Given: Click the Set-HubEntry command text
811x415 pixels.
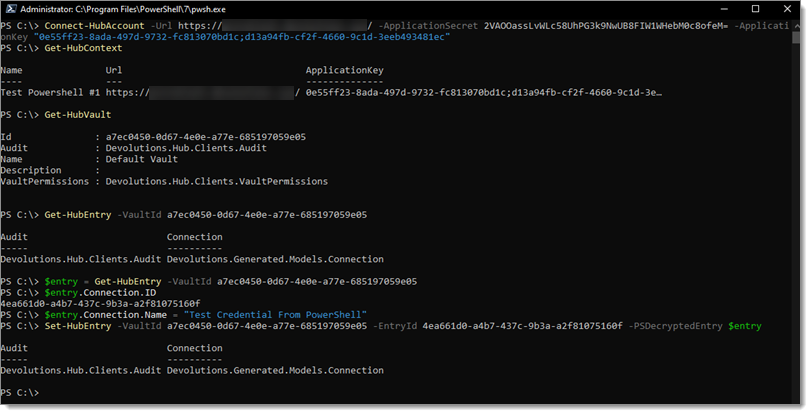Looking at the screenshot, I should tap(78, 325).
